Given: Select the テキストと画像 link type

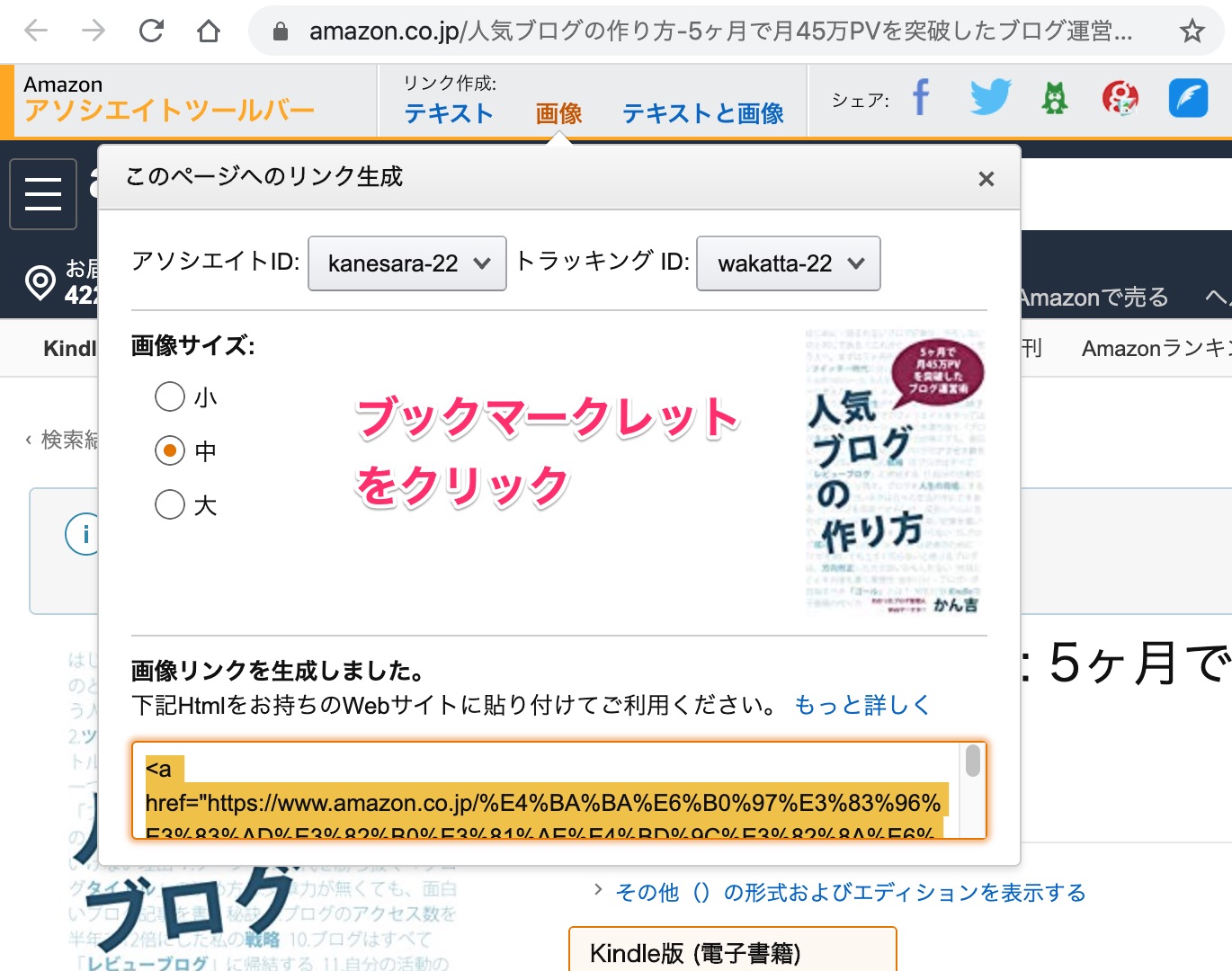Looking at the screenshot, I should click(x=703, y=114).
